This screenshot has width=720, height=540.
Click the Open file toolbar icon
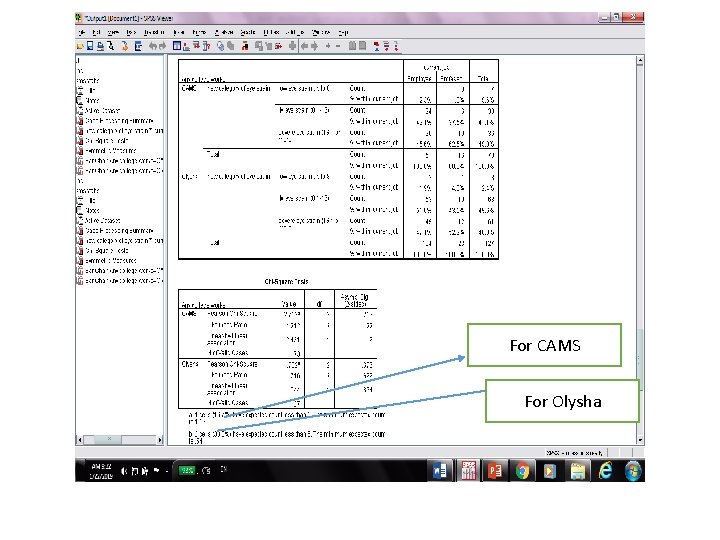click(80, 46)
